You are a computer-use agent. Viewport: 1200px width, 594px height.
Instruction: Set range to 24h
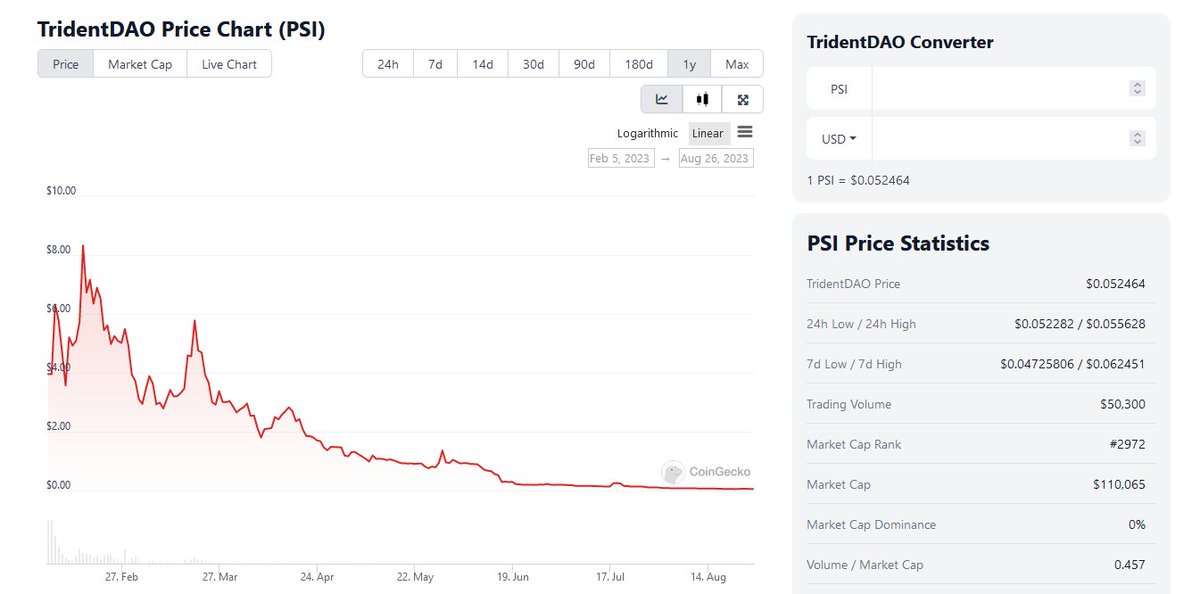(x=388, y=64)
